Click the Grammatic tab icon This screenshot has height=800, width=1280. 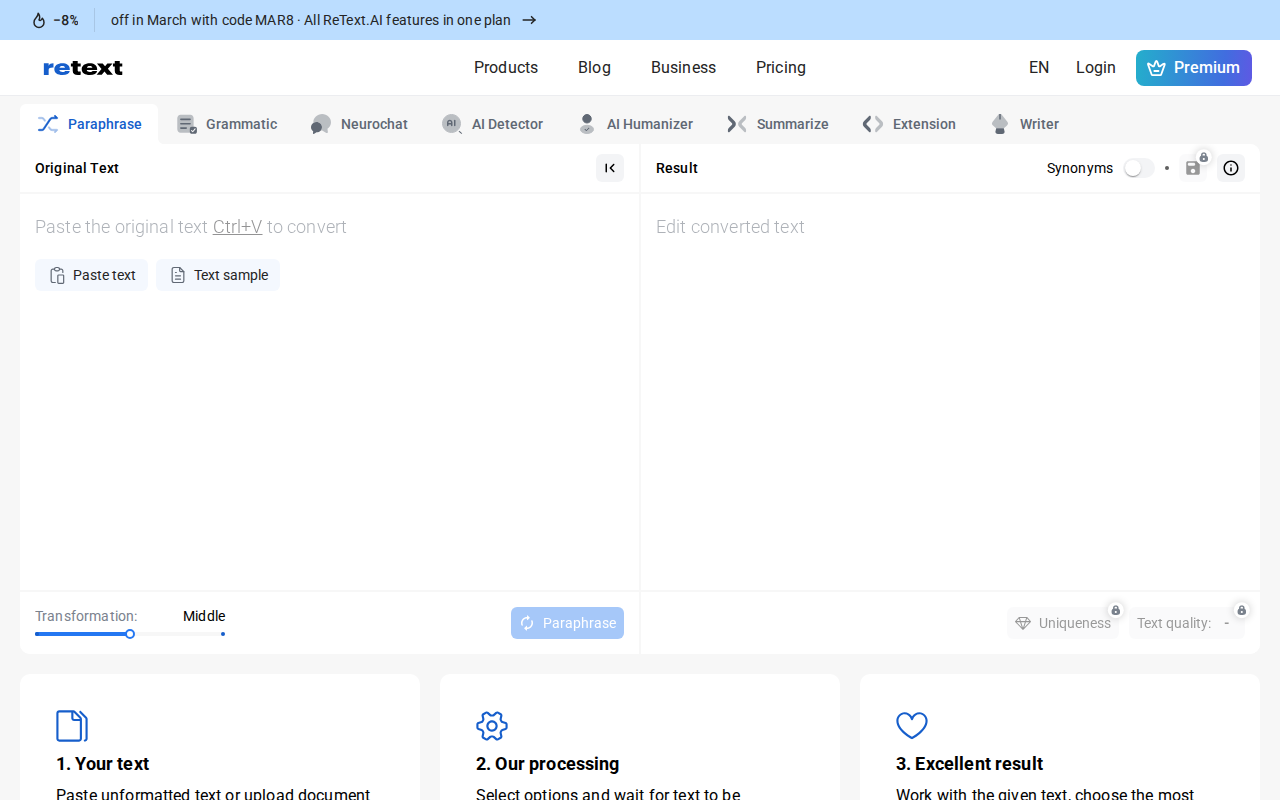[186, 124]
